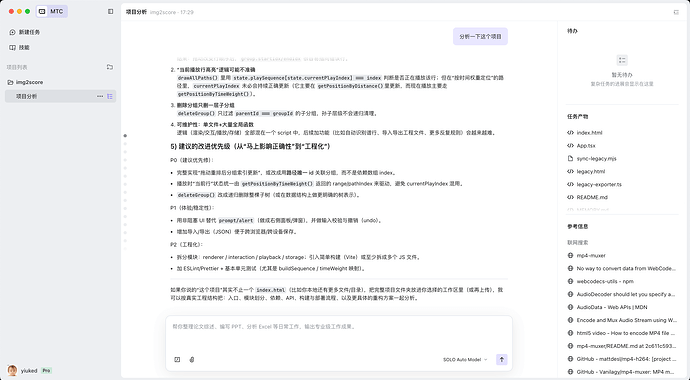Click the heading 5) 建议的改进优先级
This screenshot has height=380, width=690.
250,146
